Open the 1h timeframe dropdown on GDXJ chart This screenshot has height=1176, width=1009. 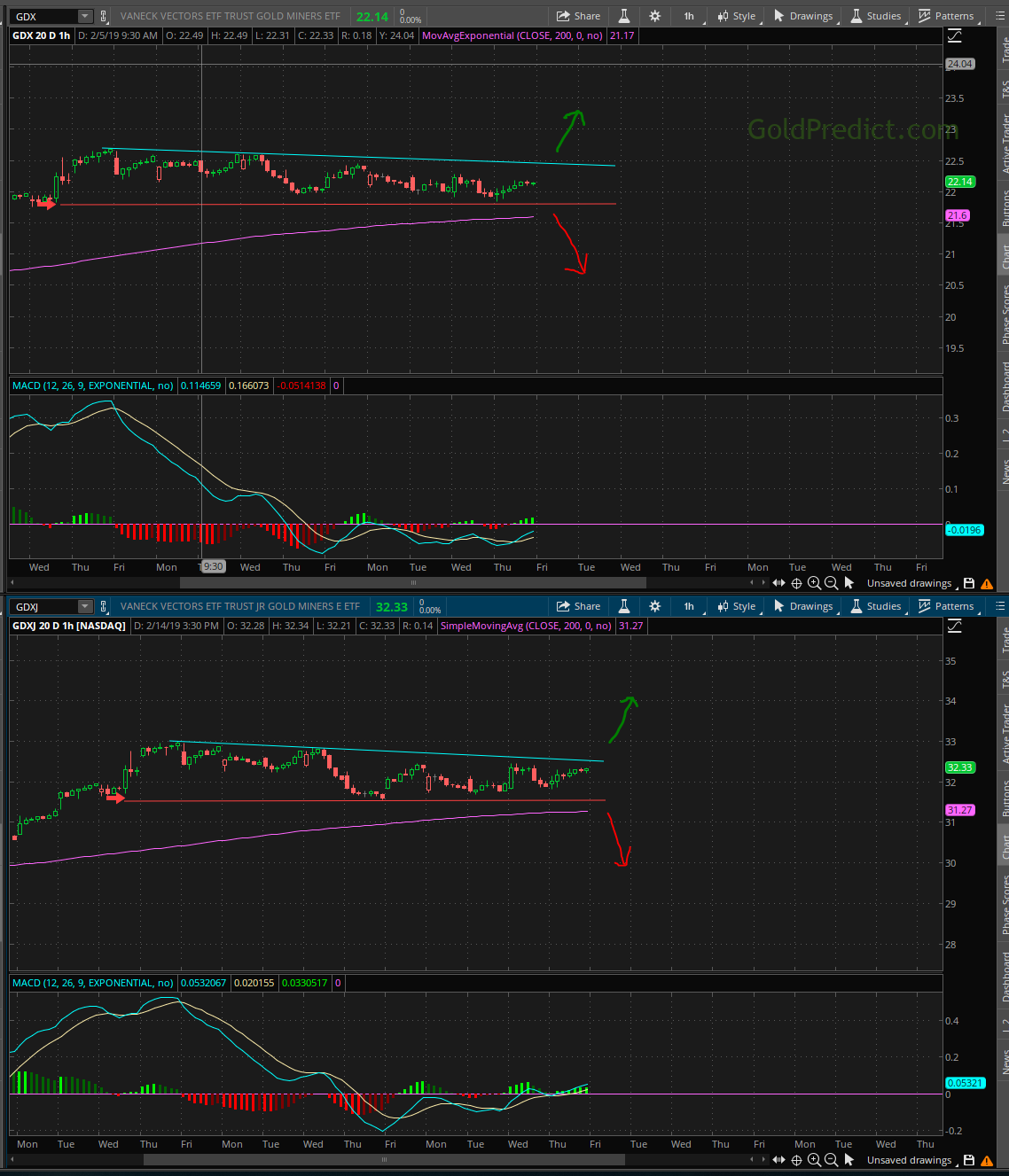pos(689,606)
